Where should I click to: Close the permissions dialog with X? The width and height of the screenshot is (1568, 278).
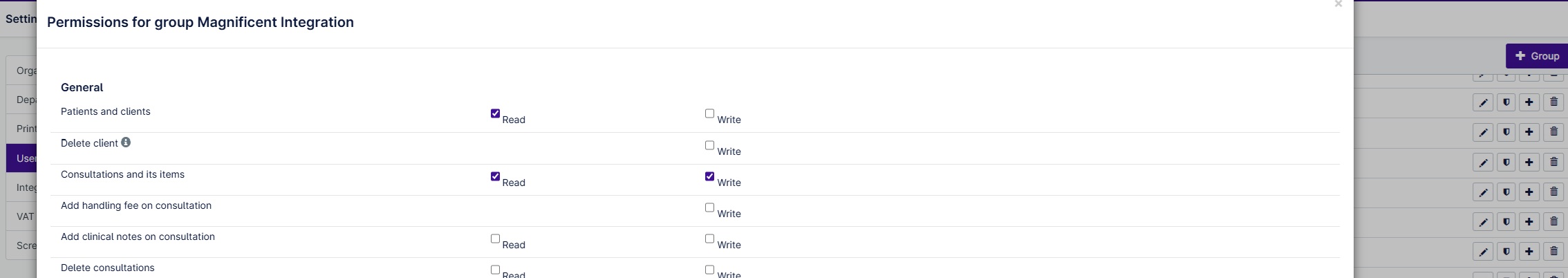coord(1338,4)
